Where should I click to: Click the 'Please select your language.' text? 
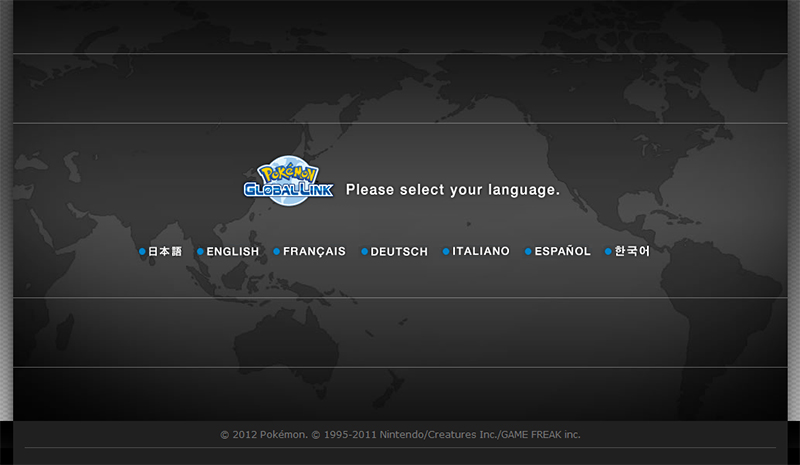(453, 190)
